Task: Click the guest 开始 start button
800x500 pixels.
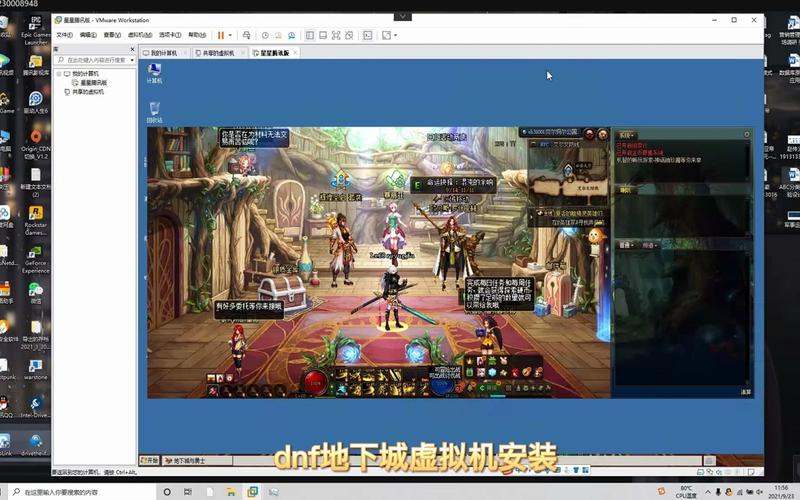Action: click(149, 461)
